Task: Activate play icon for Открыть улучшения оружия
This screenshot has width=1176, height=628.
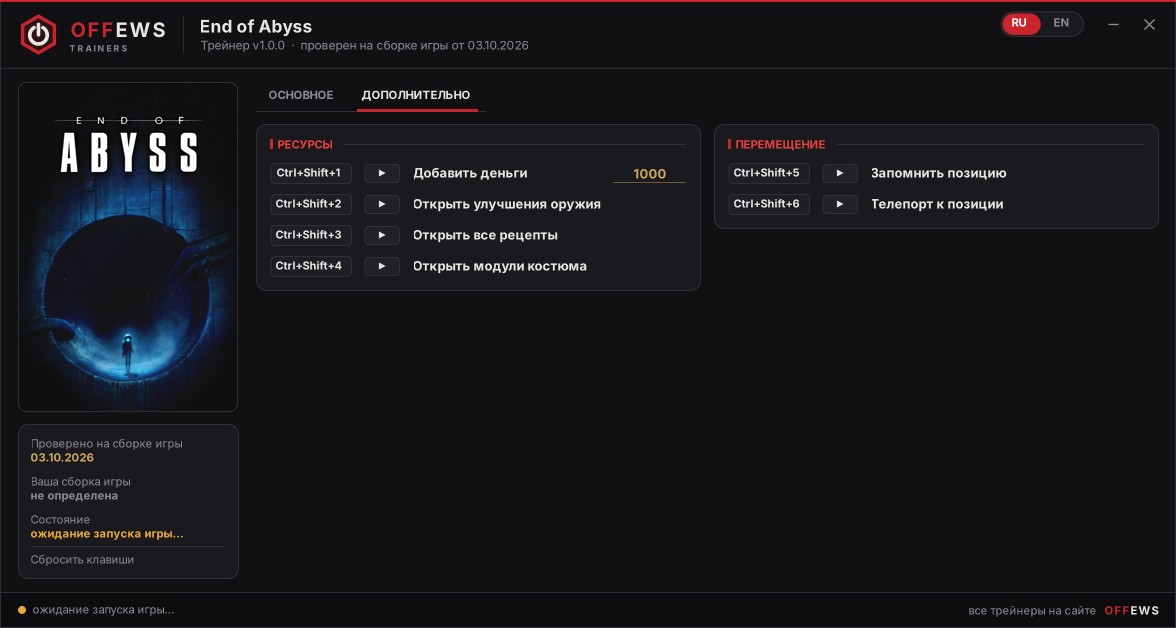Action: point(382,204)
